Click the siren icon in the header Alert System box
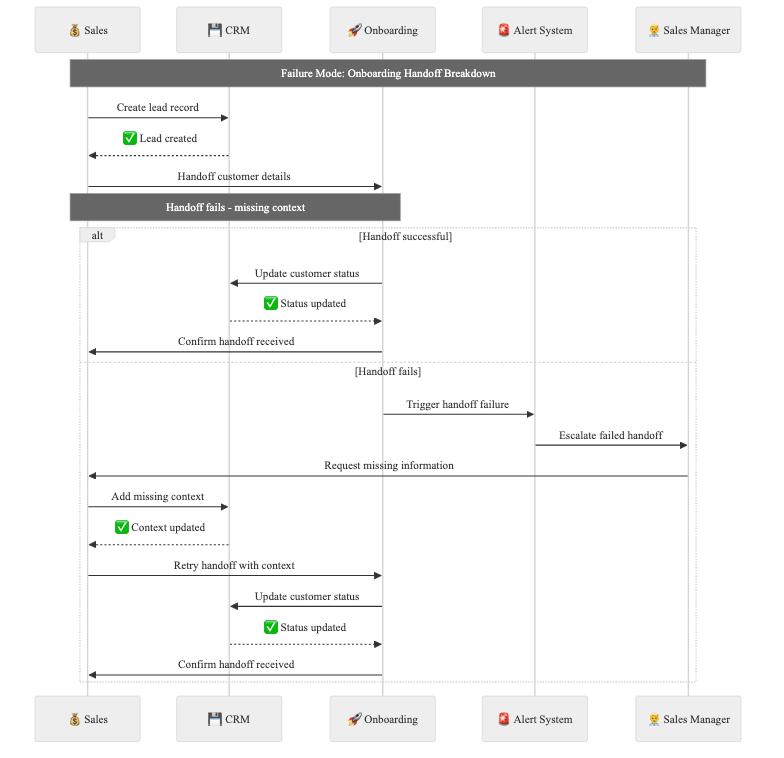 503,30
